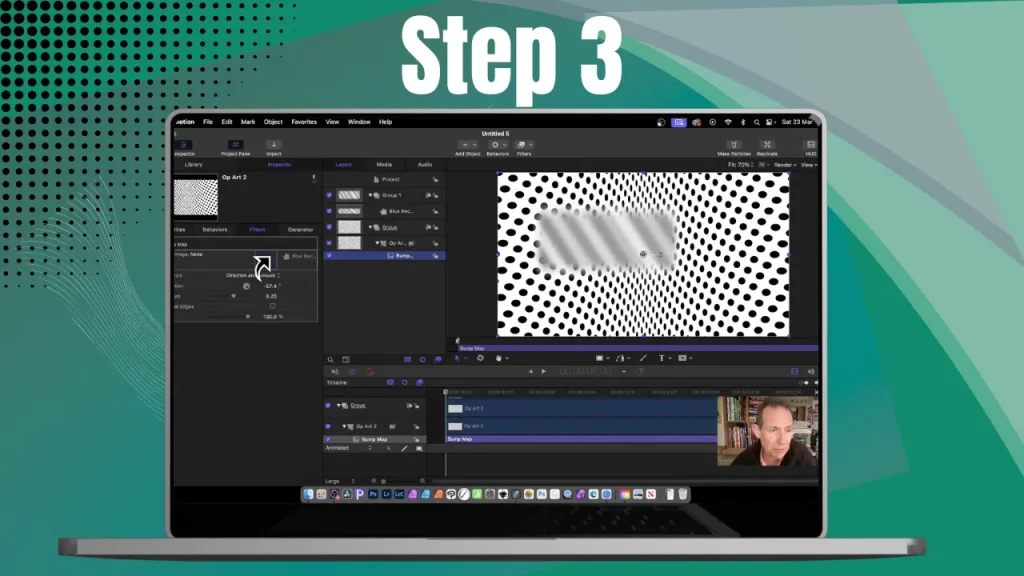
Task: Collapse Group 1 disclosure triangle
Action: tap(370, 195)
